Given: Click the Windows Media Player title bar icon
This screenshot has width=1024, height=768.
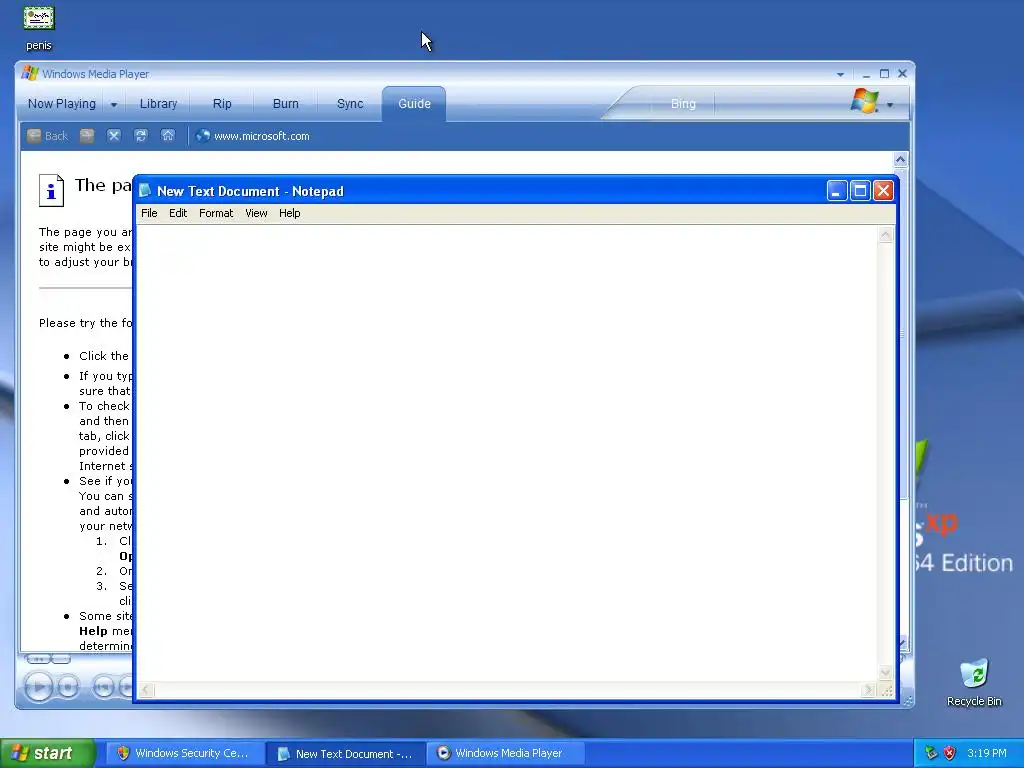Looking at the screenshot, I should (30, 73).
